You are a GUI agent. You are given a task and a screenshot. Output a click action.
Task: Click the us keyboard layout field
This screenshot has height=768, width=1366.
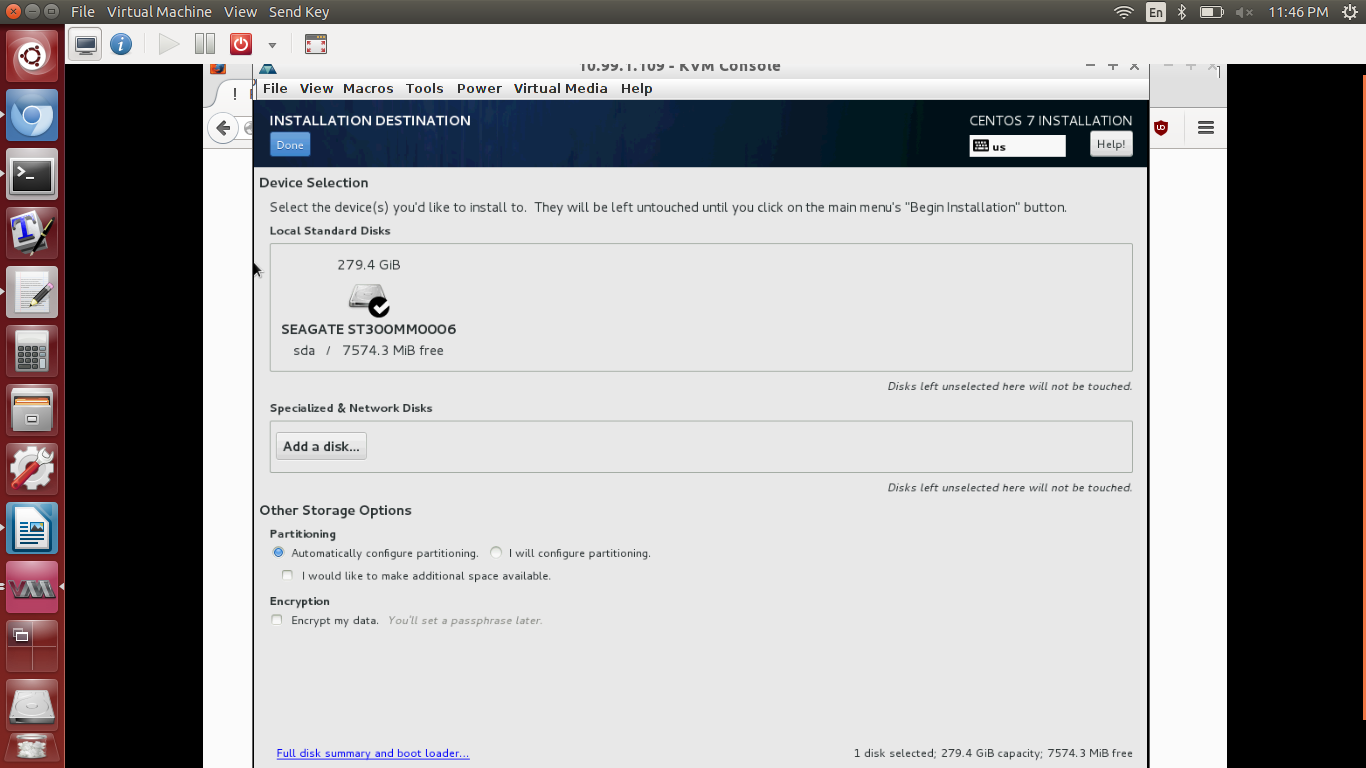pos(1017,146)
